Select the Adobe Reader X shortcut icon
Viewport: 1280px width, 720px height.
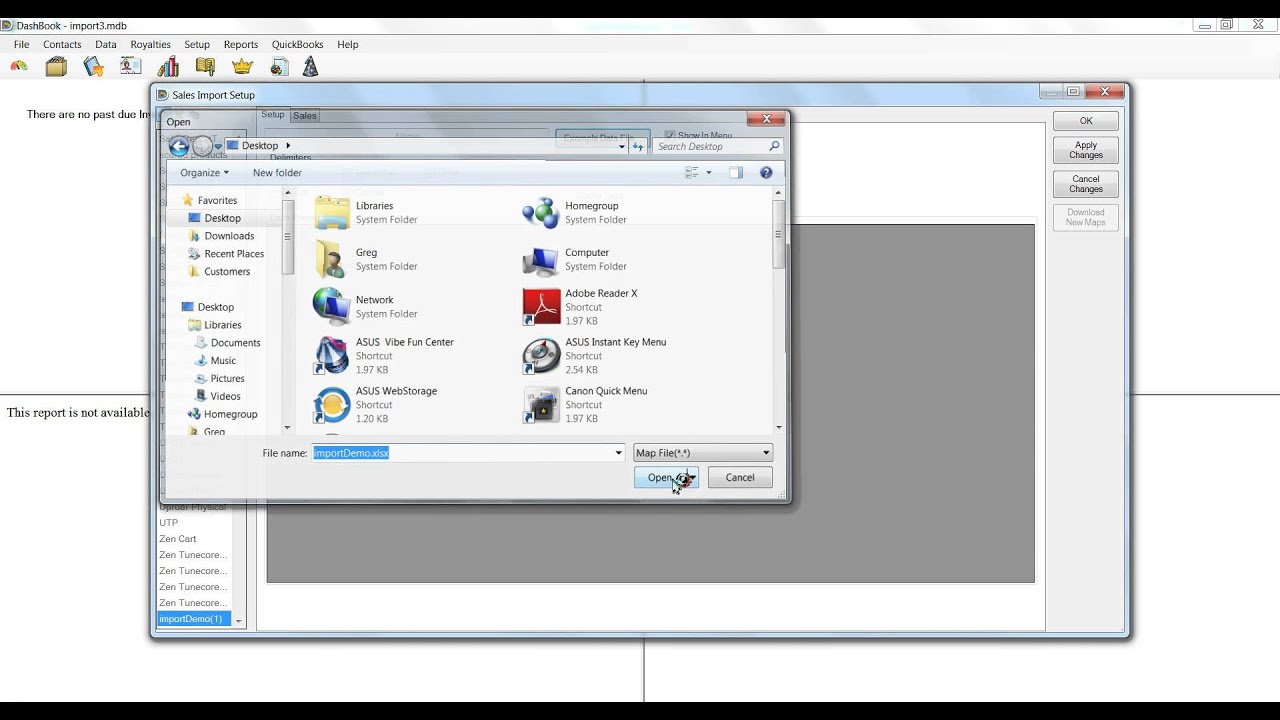pos(541,307)
